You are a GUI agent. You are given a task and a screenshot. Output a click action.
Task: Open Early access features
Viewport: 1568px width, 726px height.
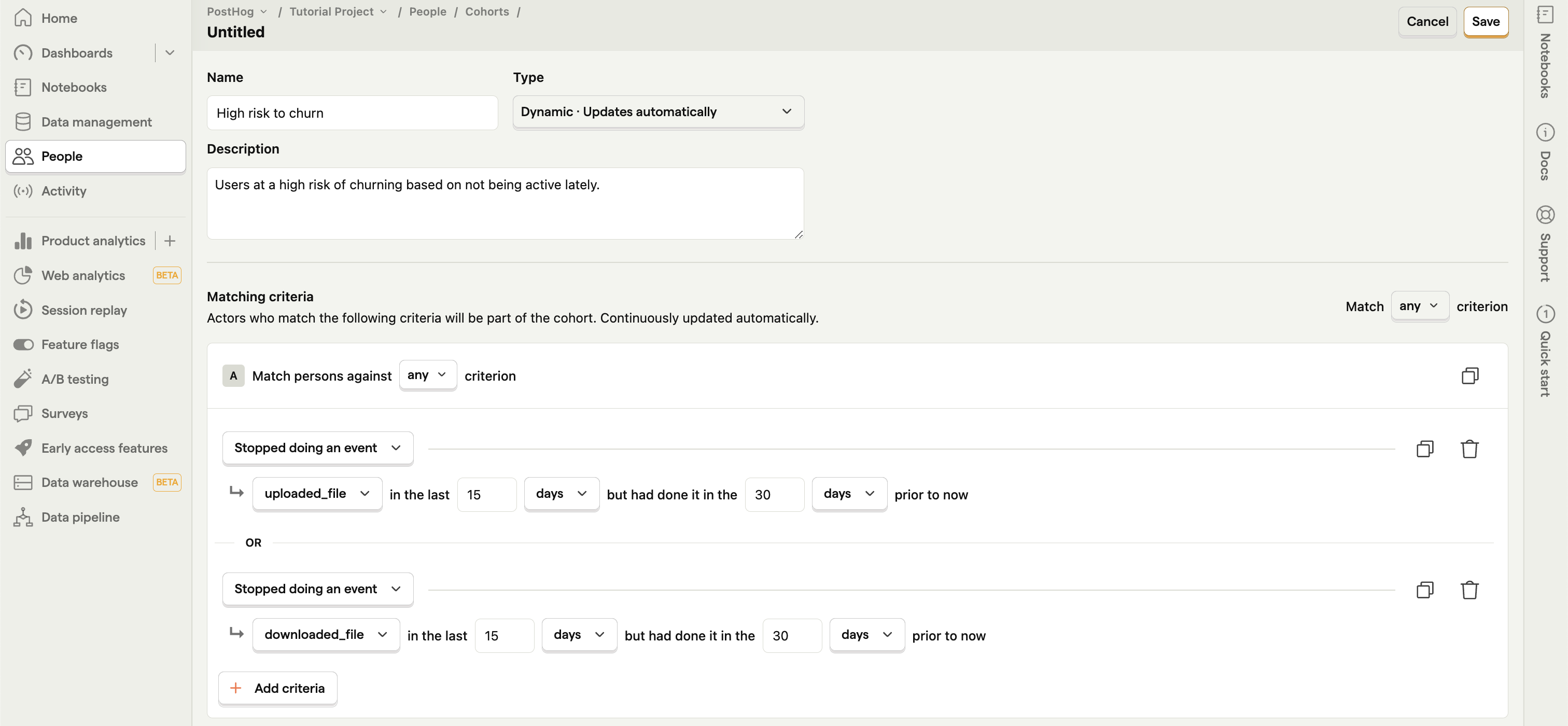pyautogui.click(x=95, y=449)
